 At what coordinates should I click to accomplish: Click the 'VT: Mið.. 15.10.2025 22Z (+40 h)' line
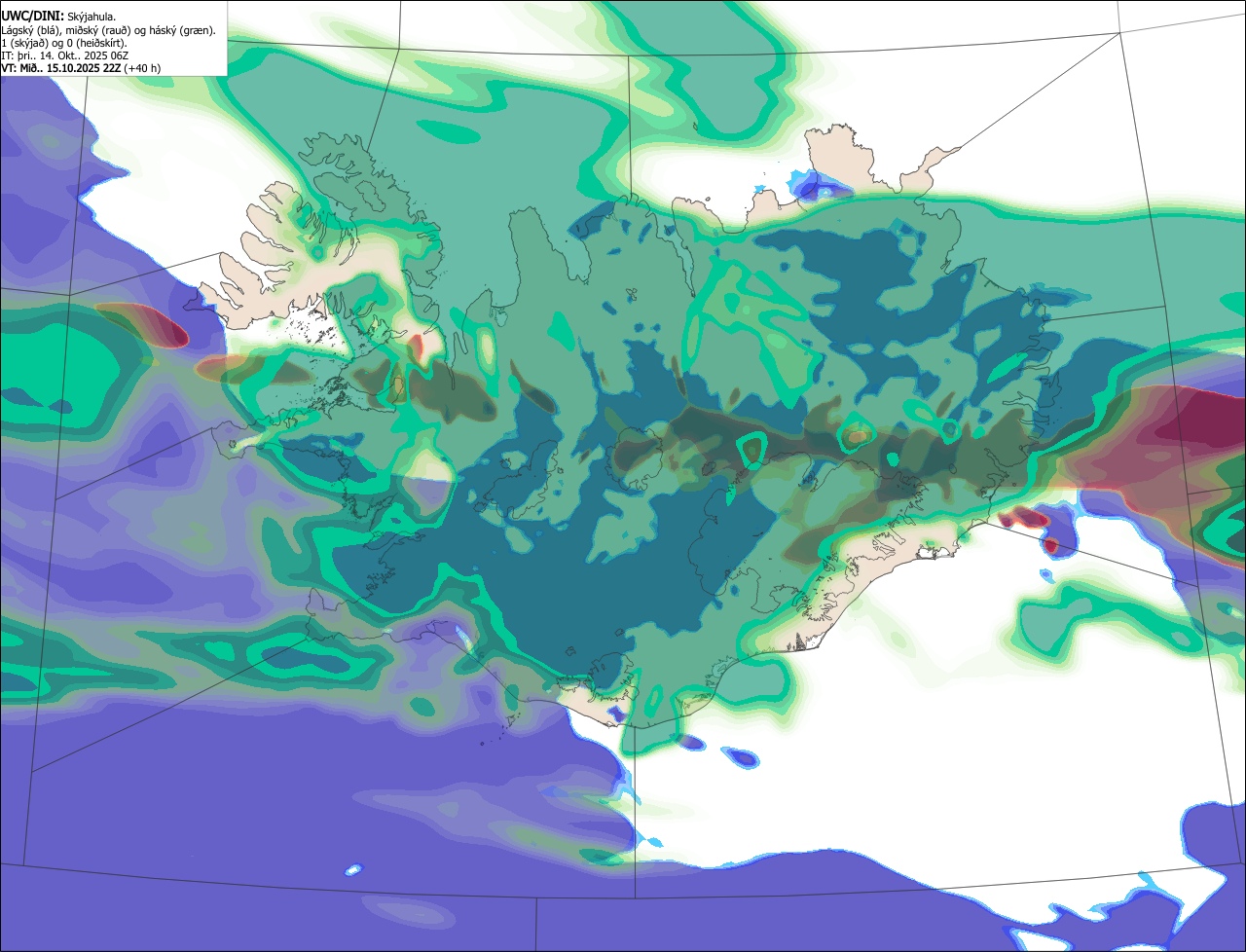coord(81,68)
